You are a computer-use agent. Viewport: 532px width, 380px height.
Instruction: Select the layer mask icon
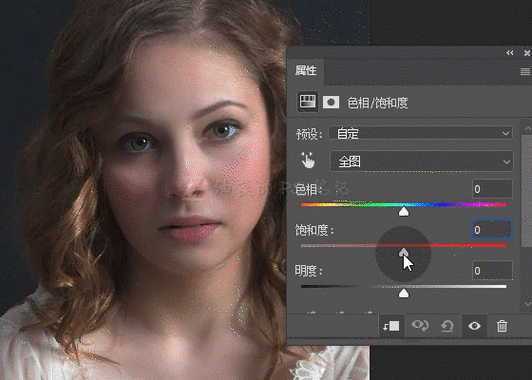[331, 102]
